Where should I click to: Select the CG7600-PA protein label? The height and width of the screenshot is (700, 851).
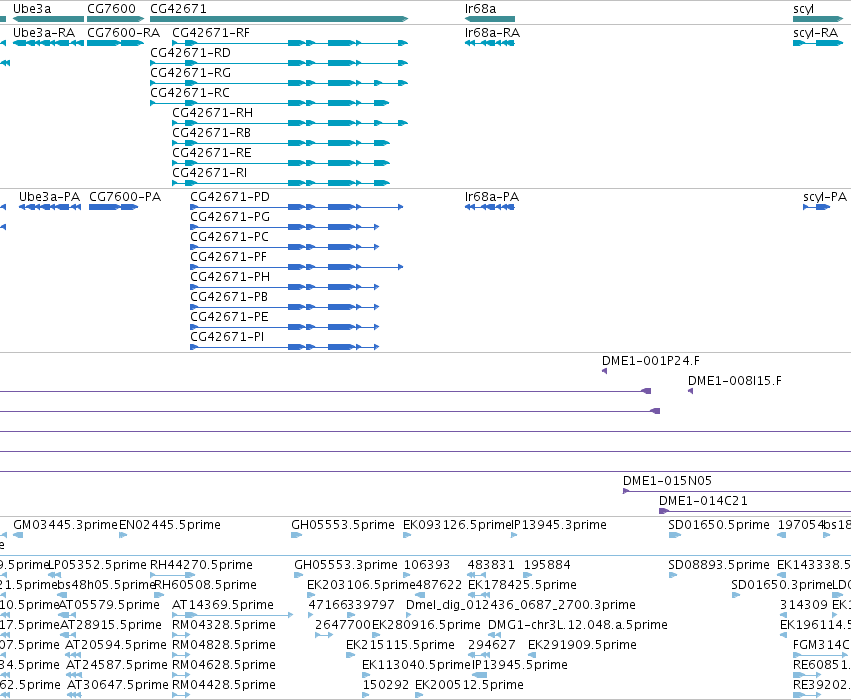coord(125,196)
